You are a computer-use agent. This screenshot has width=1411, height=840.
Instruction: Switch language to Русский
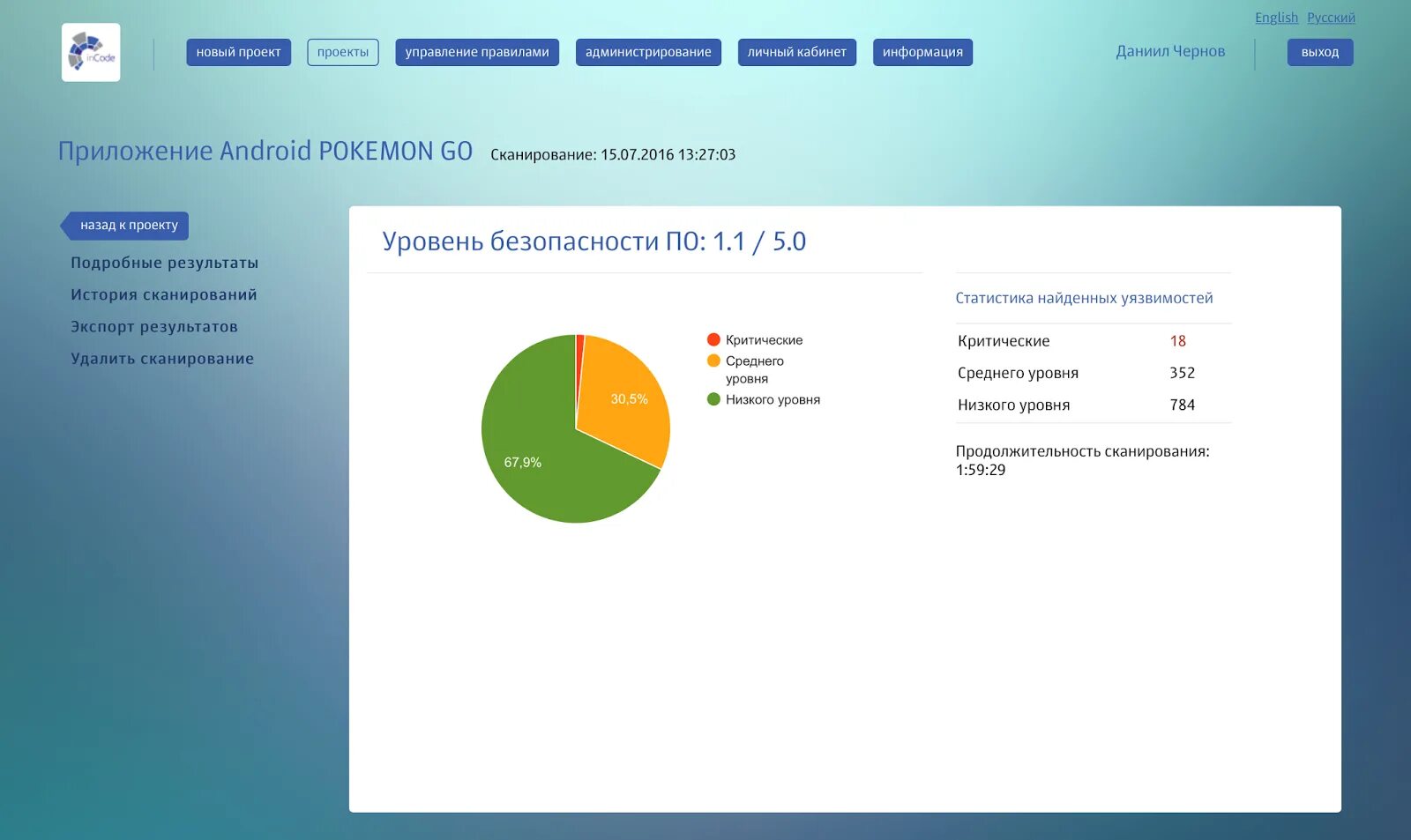(1331, 18)
